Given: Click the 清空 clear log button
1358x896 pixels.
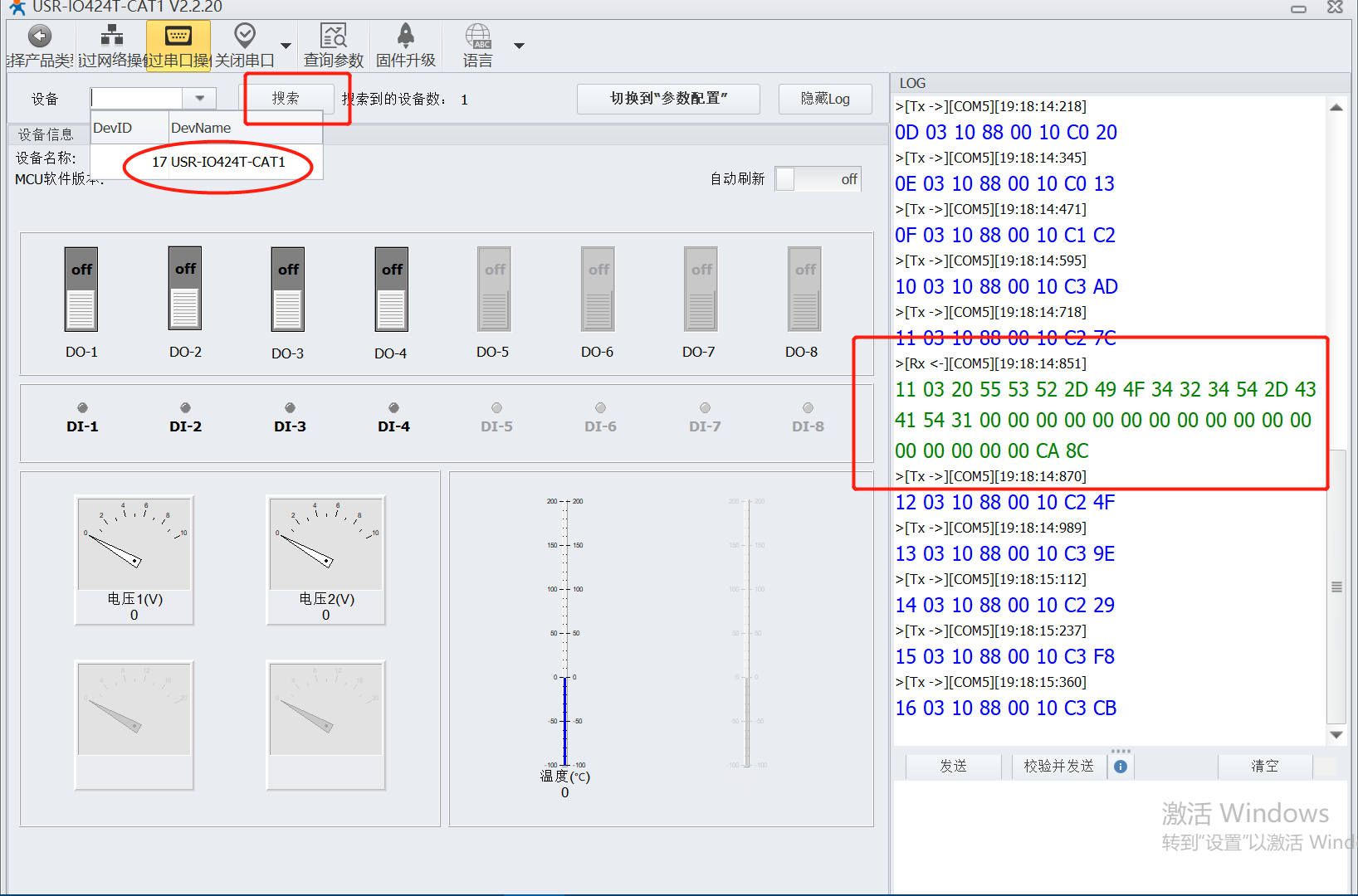Looking at the screenshot, I should [x=1264, y=767].
